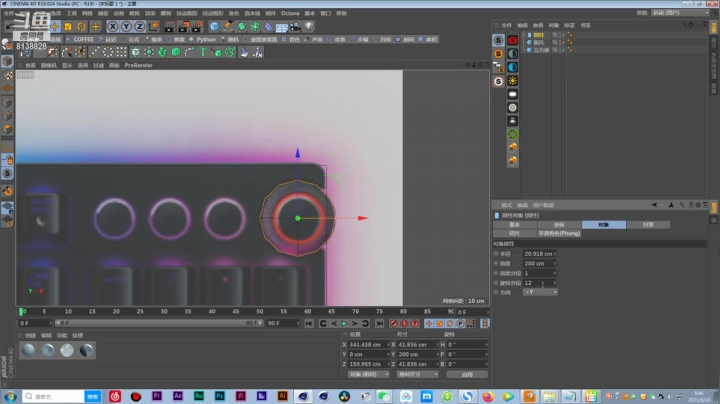Click the X-axis lock icon

(x=112, y=26)
